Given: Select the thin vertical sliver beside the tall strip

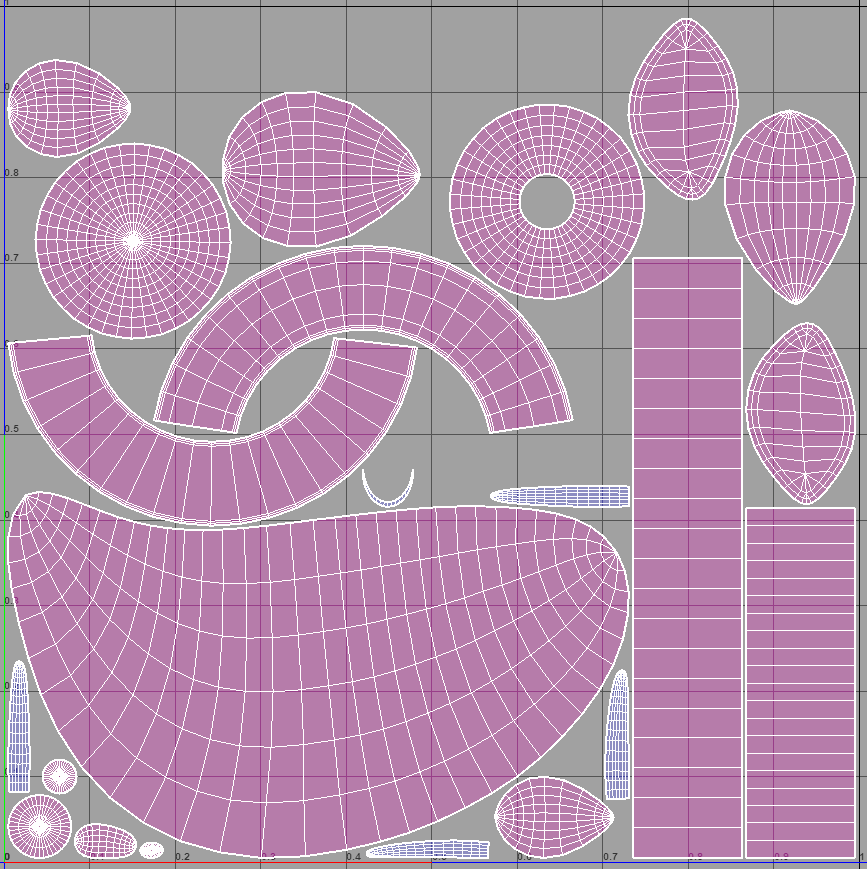Looking at the screenshot, I should pos(618,735).
